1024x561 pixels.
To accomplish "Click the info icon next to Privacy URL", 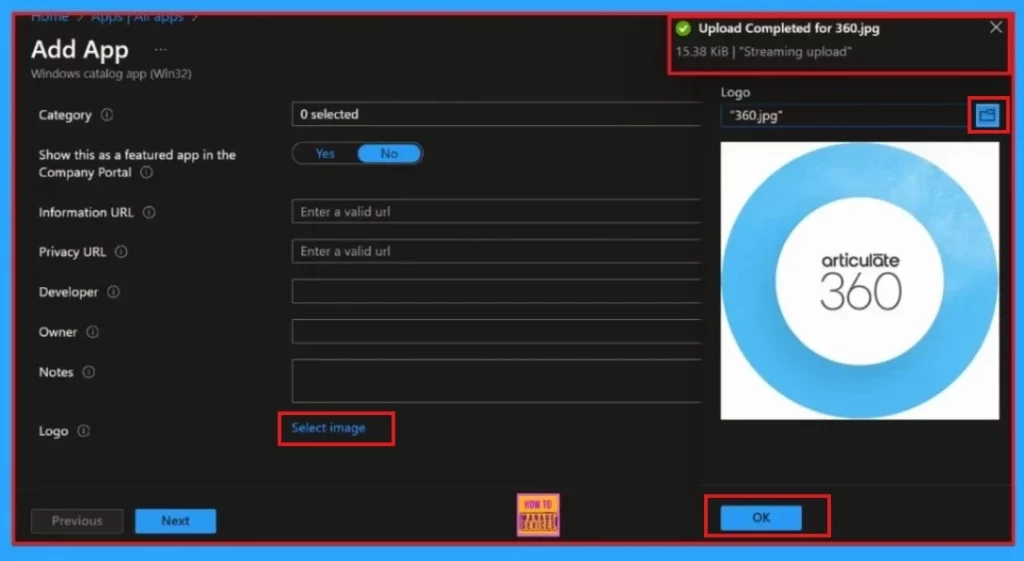I will (x=121, y=252).
